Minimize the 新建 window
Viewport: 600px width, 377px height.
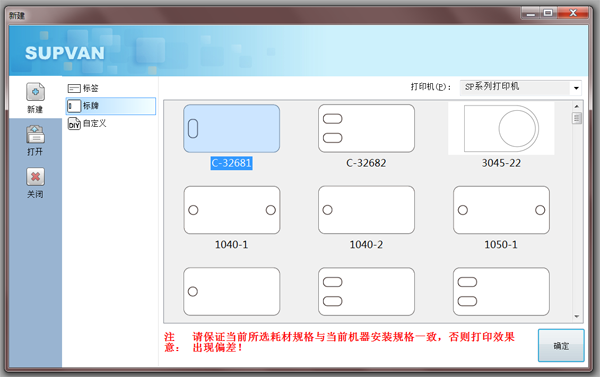[531, 13]
